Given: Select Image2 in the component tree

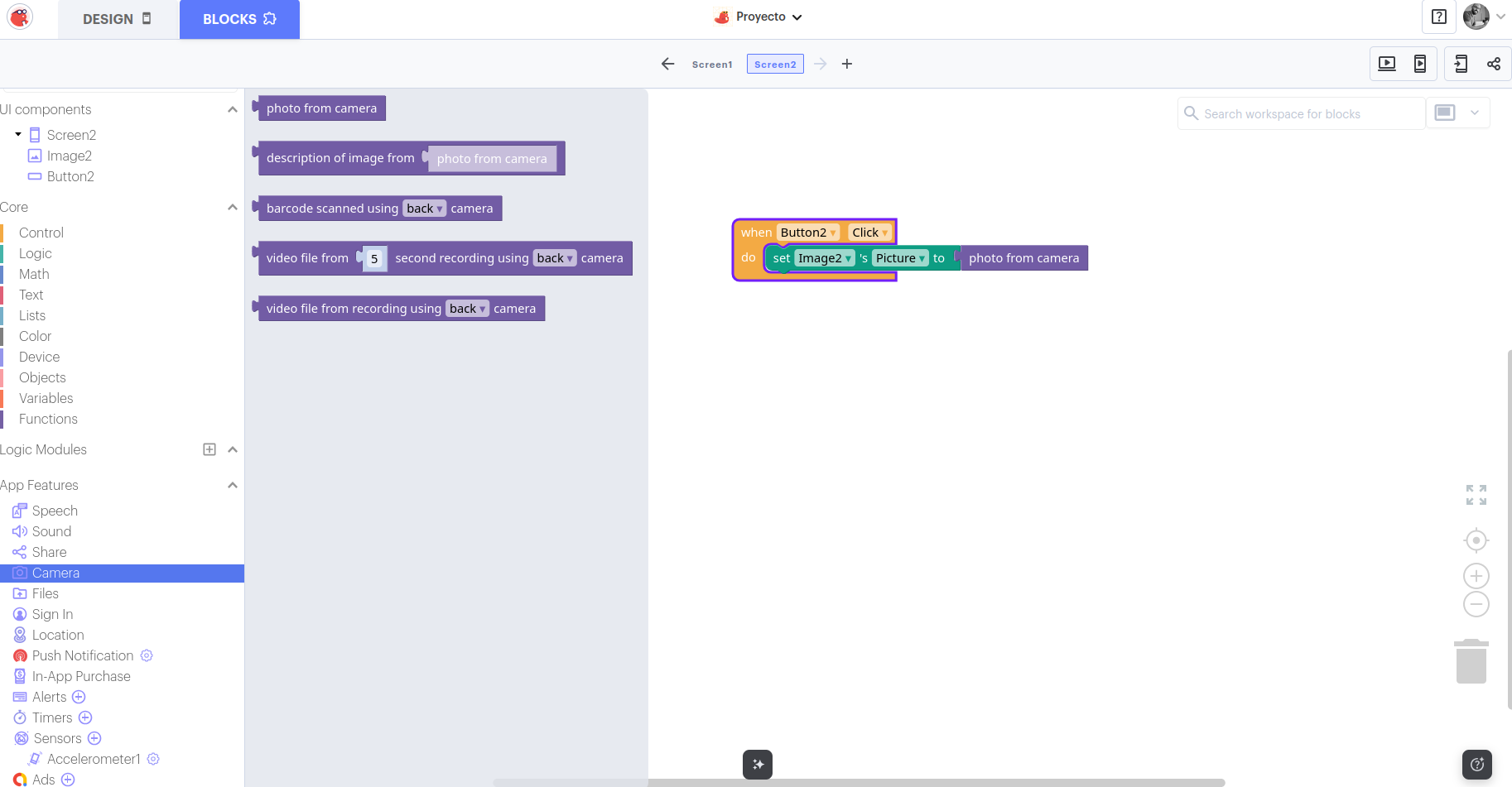Looking at the screenshot, I should click(x=70, y=156).
